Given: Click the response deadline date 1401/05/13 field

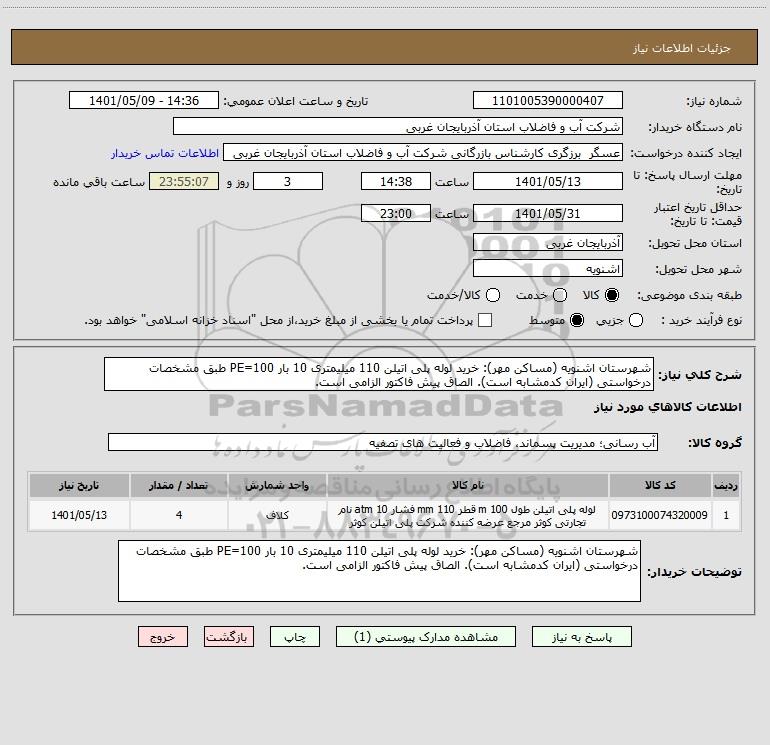Looking at the screenshot, I should click(x=548, y=181).
